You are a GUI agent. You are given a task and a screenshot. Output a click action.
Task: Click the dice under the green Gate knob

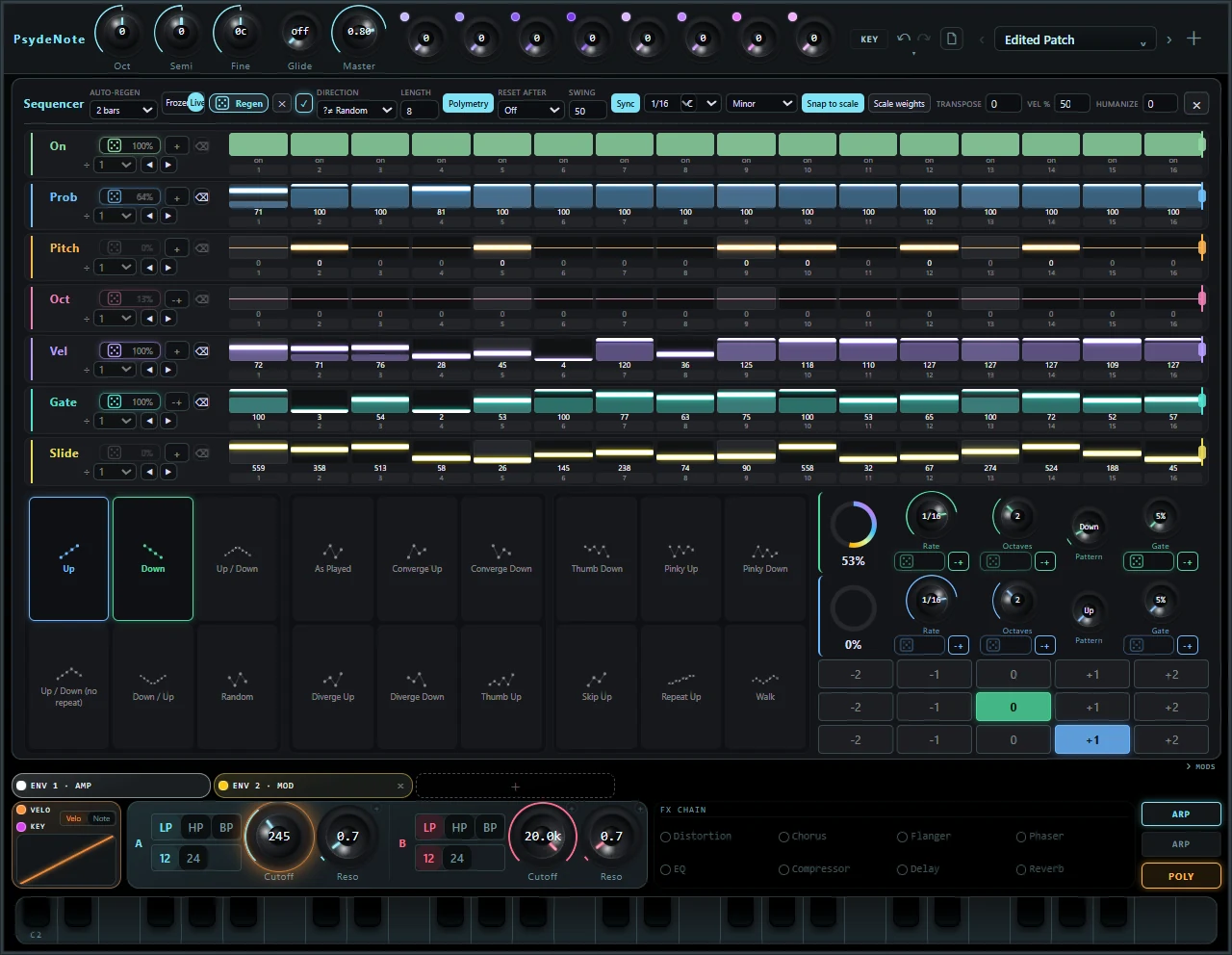[x=1137, y=561]
